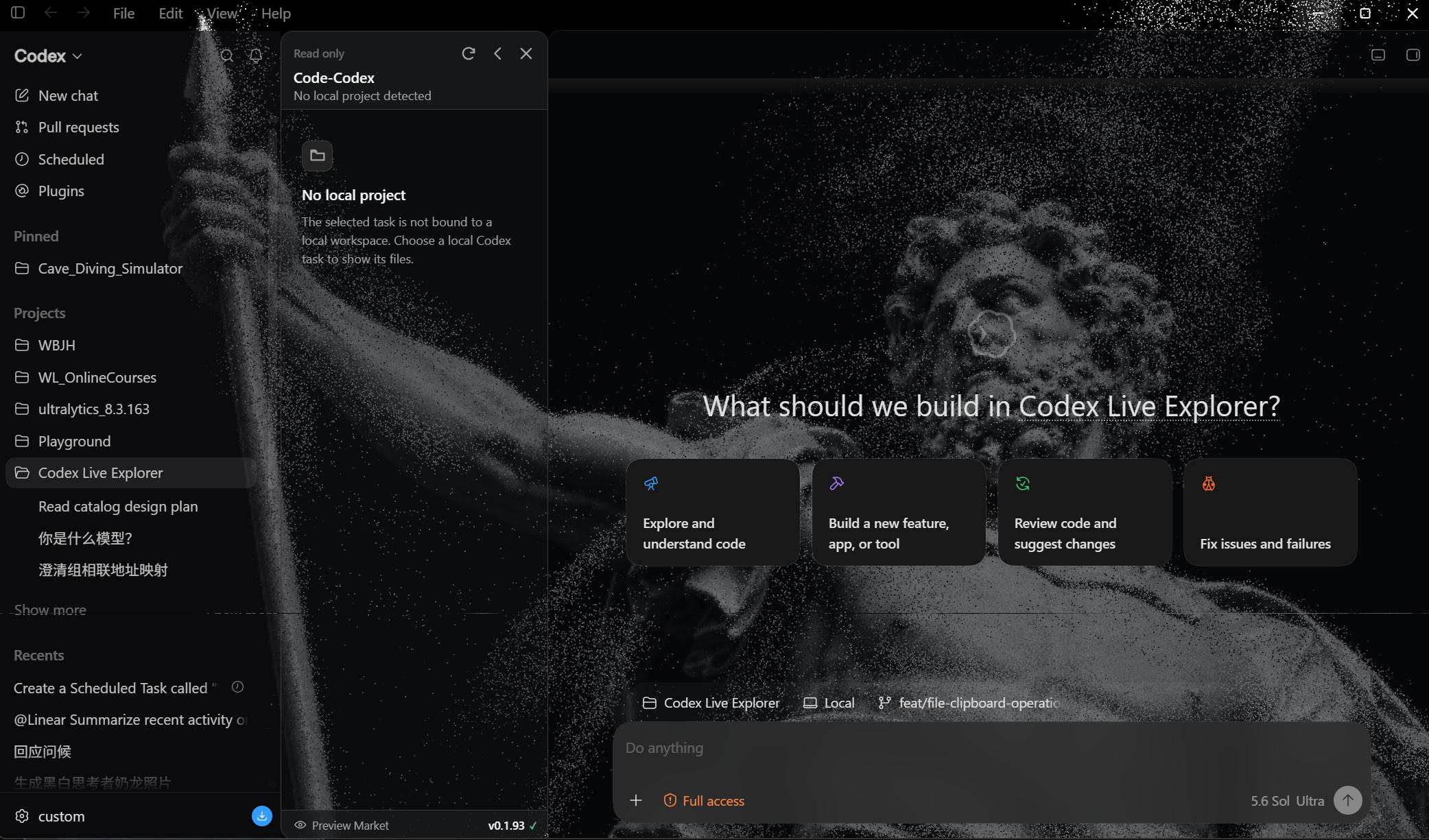Open the File menu
Image resolution: width=1429 pixels, height=840 pixels.
[123, 14]
